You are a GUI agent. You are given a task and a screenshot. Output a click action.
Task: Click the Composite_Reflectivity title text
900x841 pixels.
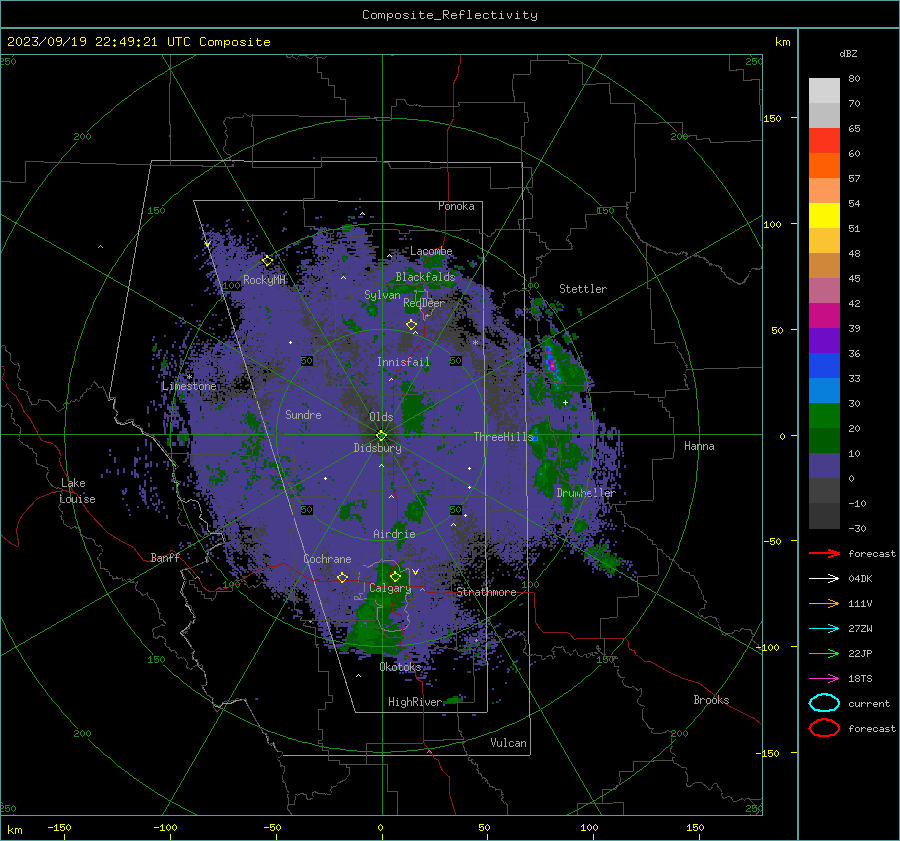pos(450,15)
